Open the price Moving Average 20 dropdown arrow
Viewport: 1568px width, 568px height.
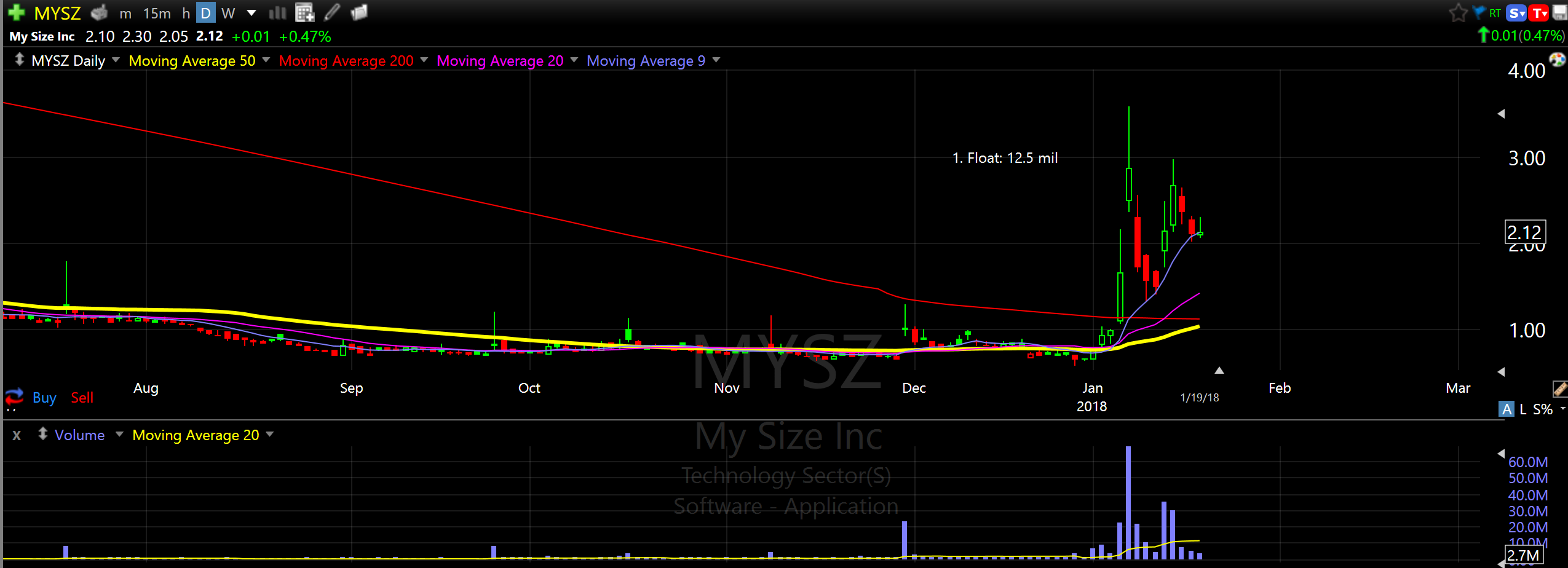pyautogui.click(x=574, y=60)
